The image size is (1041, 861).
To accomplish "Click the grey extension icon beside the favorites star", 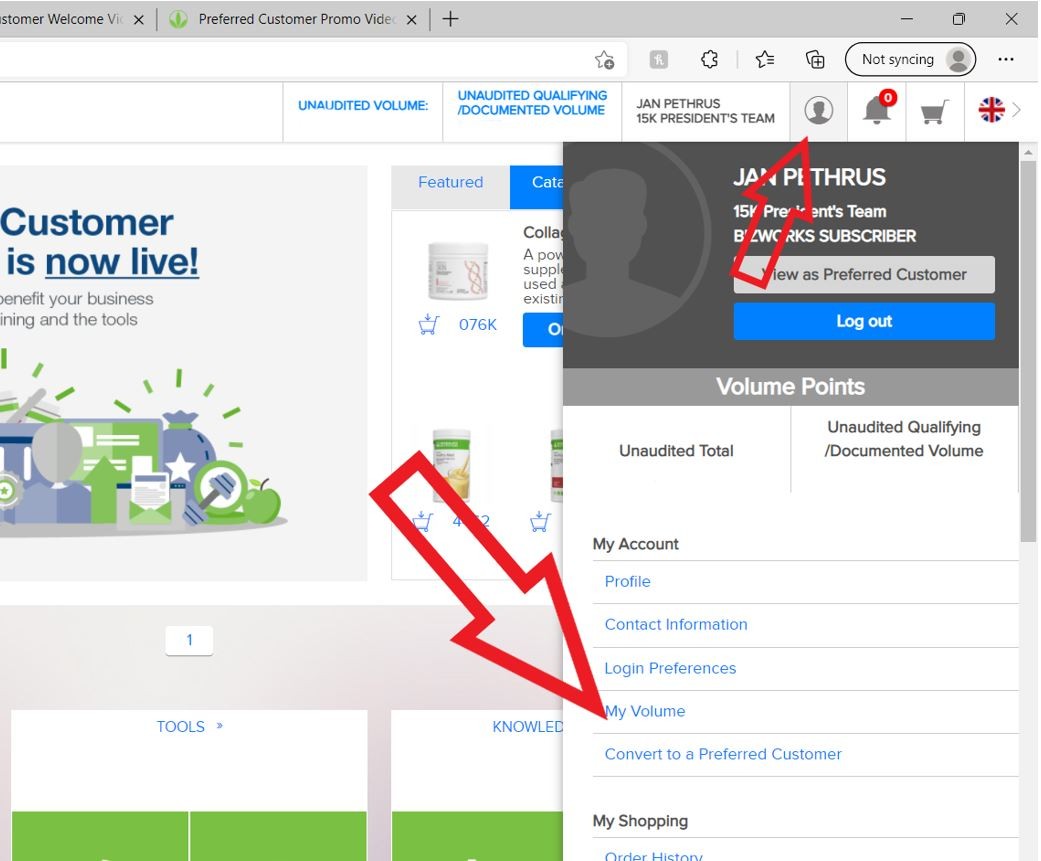I will [x=659, y=60].
